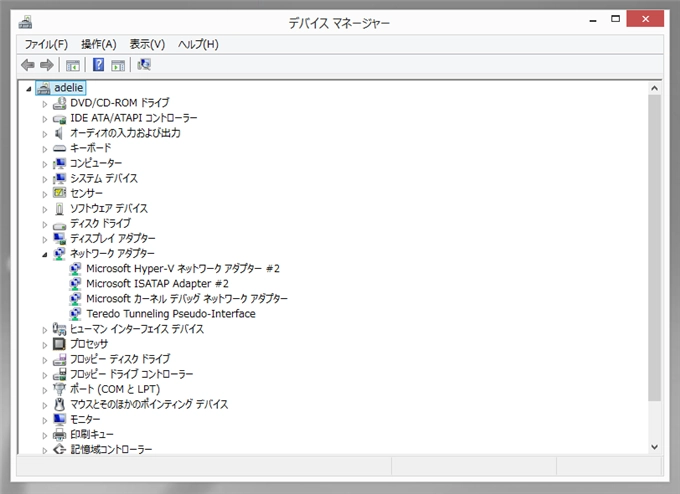The height and width of the screenshot is (494, 680).
Task: Click the speaker icon for audio inputs and outputs
Action: click(x=59, y=133)
